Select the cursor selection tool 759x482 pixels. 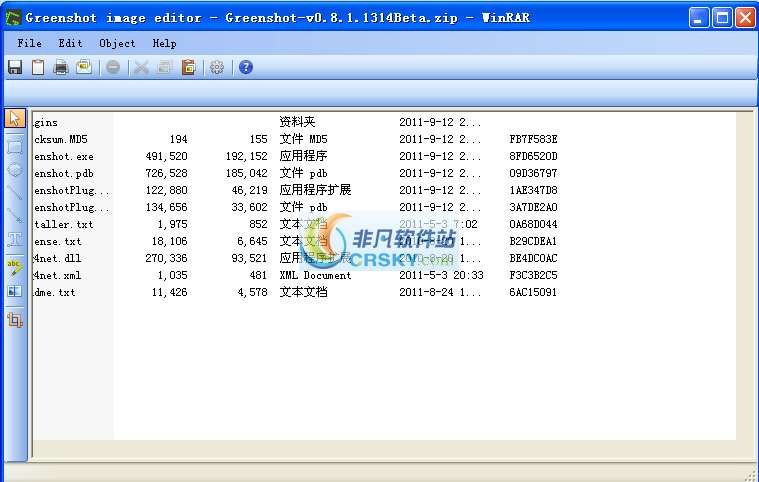15,119
